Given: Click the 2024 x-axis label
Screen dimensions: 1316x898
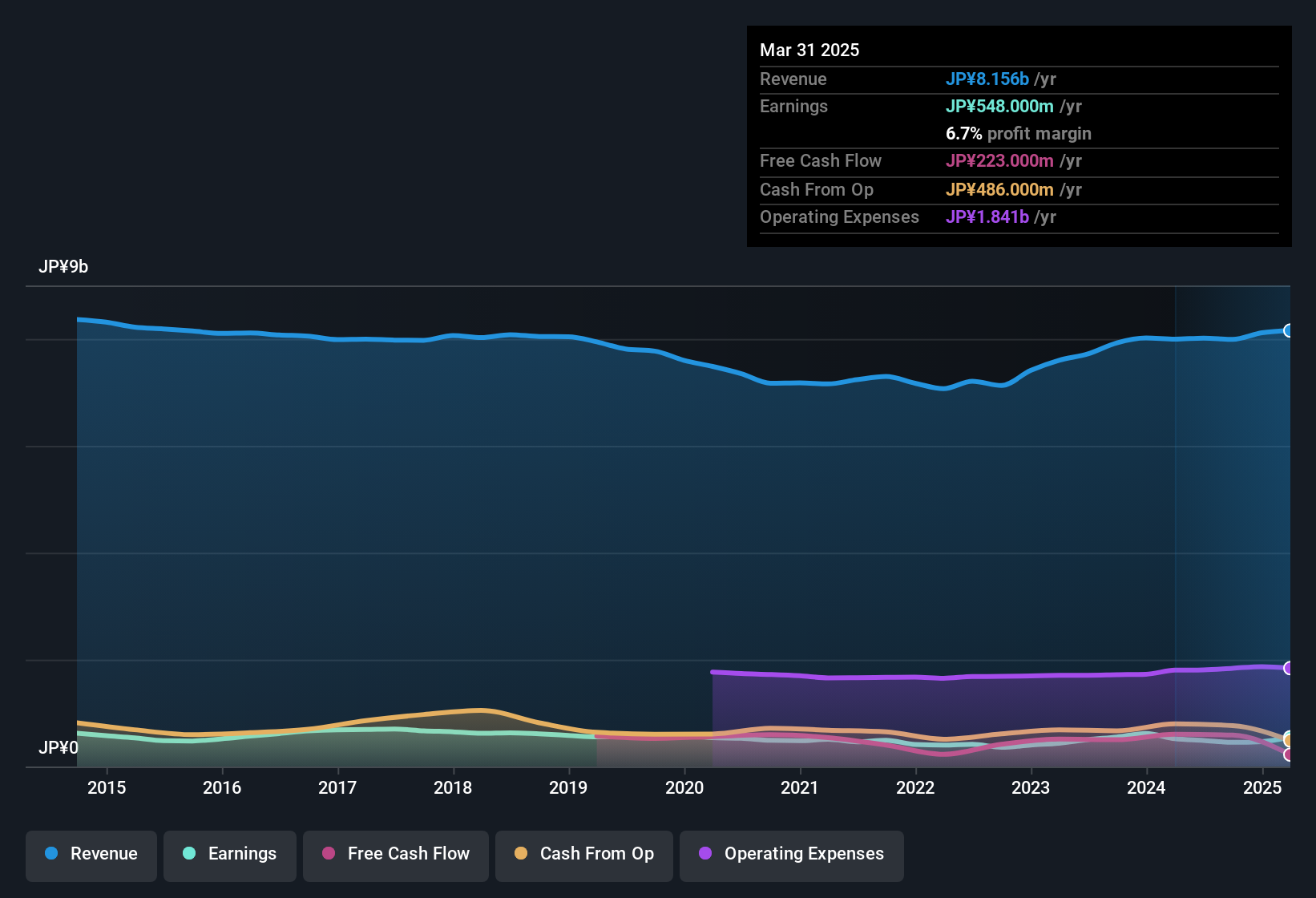Looking at the screenshot, I should point(1146,787).
